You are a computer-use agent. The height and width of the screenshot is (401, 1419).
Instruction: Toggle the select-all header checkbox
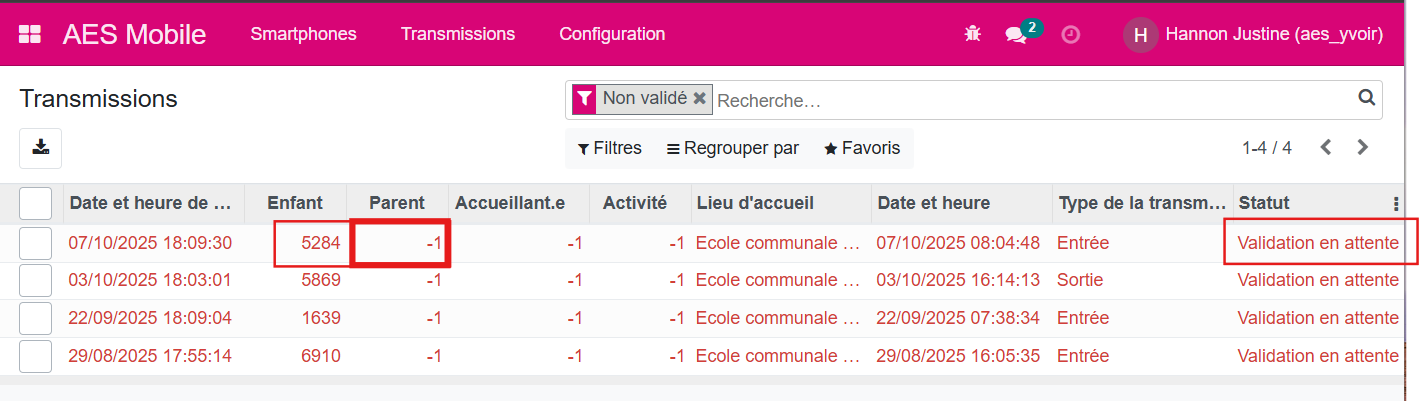[36, 203]
